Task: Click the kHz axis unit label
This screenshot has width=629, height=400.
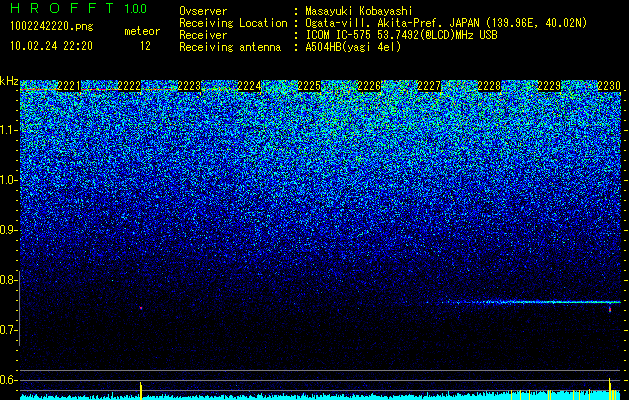Action: (x=9, y=81)
